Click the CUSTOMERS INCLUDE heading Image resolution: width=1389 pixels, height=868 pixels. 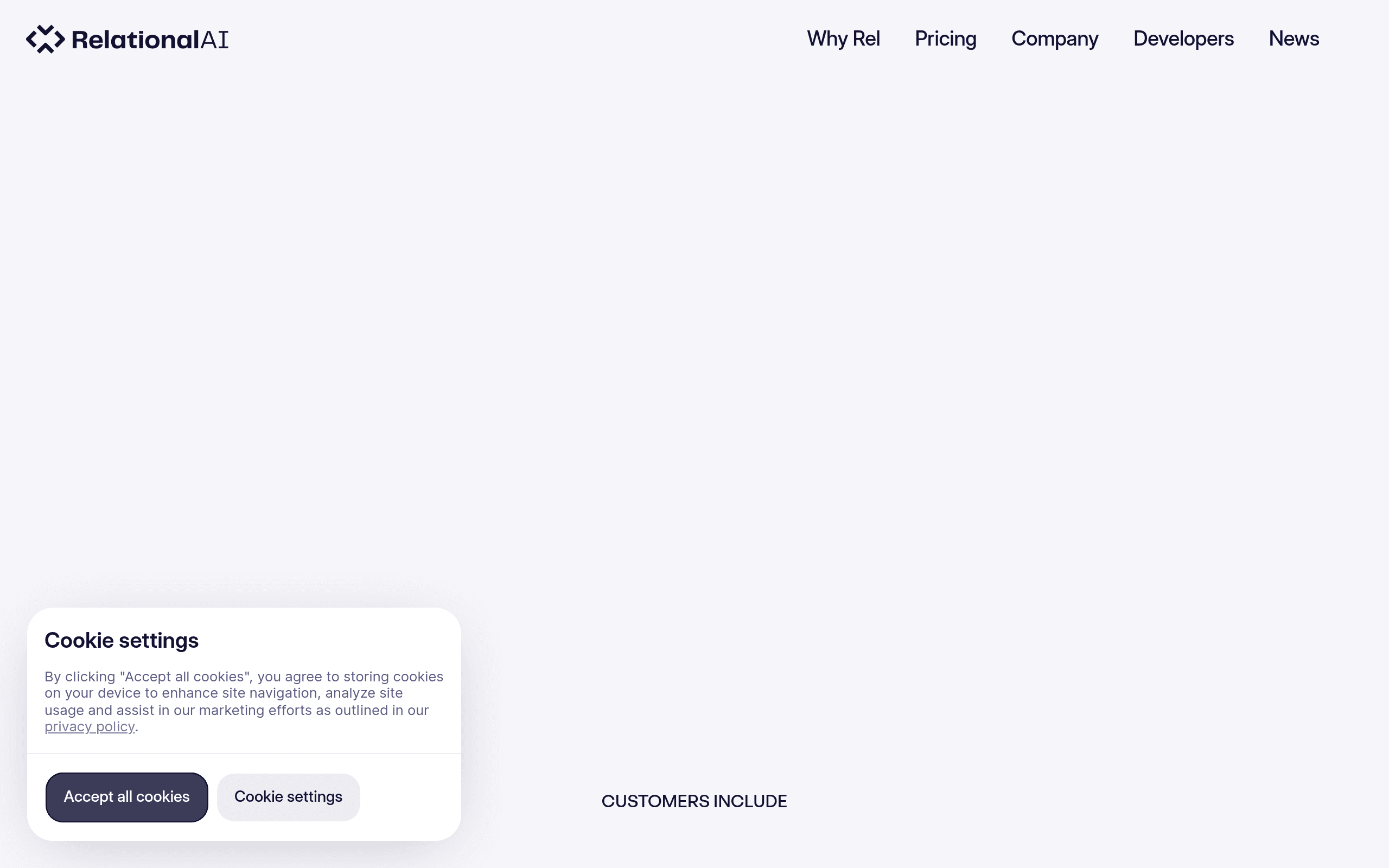[x=694, y=801]
